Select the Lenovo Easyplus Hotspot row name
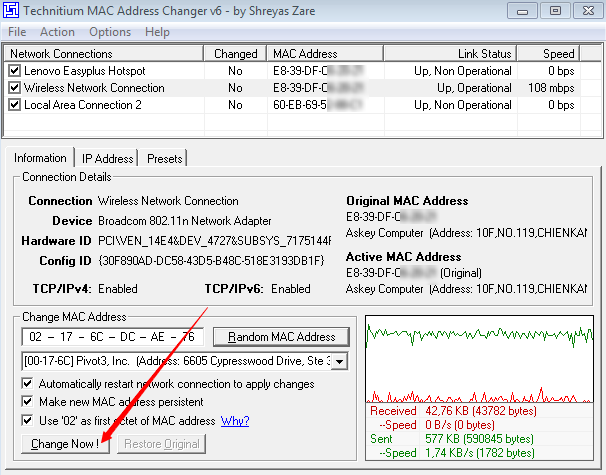The width and height of the screenshot is (606, 475). (85, 71)
